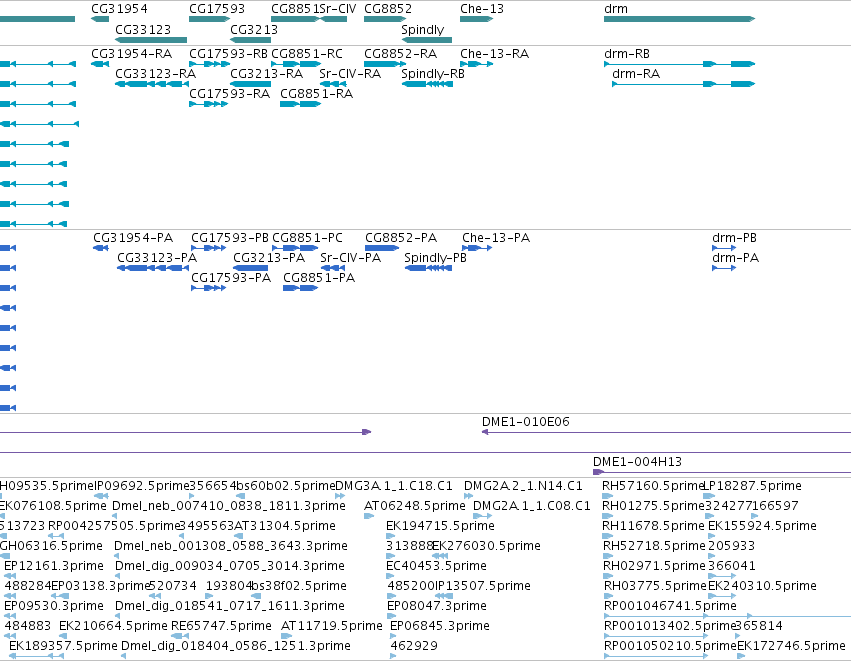The image size is (851, 661).
Task: Click the CG17593 gene label
Action: [217, 9]
